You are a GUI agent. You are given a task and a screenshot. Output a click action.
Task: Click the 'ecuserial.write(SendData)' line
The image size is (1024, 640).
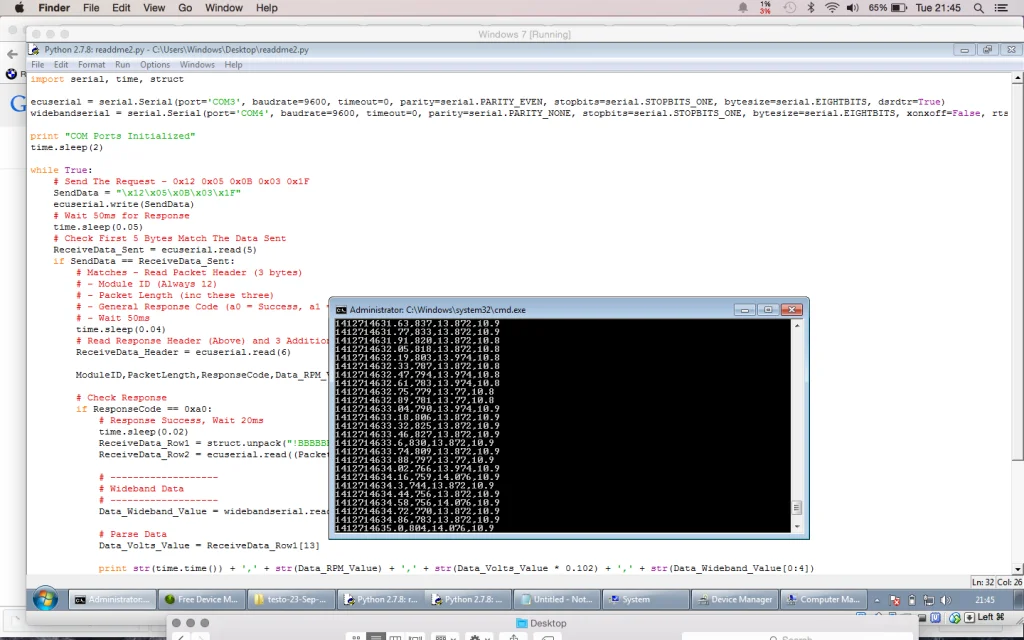click(x=123, y=204)
